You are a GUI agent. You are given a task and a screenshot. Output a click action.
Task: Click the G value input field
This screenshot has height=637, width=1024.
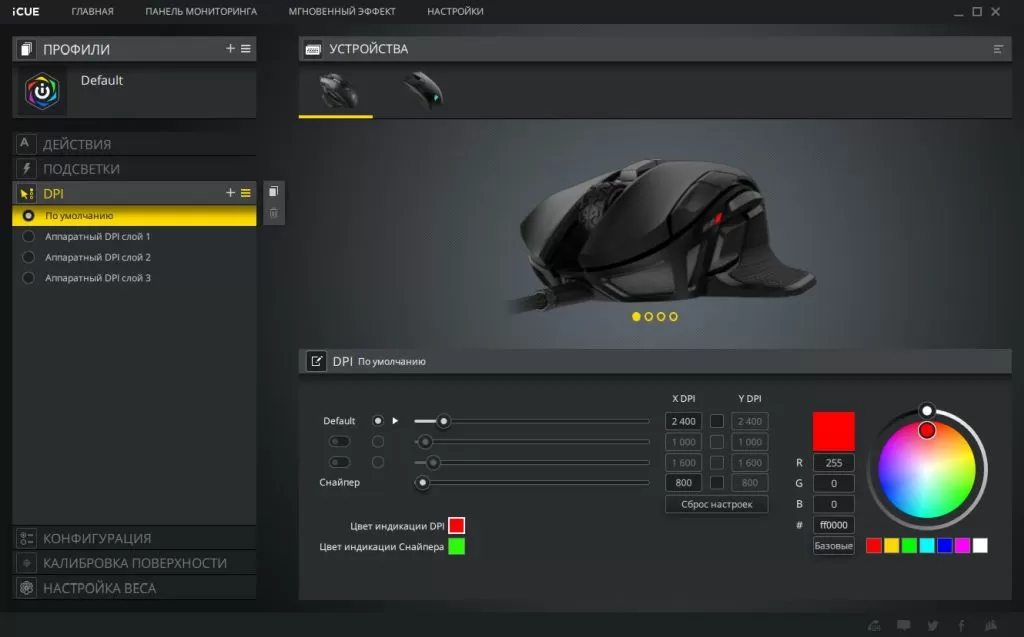tap(833, 483)
